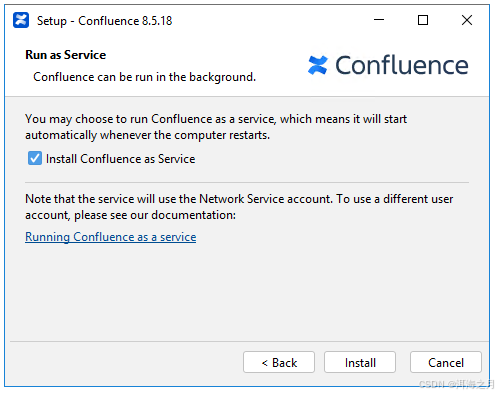Click the "Setup - Confluence 8.5.18" window title
Image resolution: width=499 pixels, height=396 pixels.
(x=104, y=21)
